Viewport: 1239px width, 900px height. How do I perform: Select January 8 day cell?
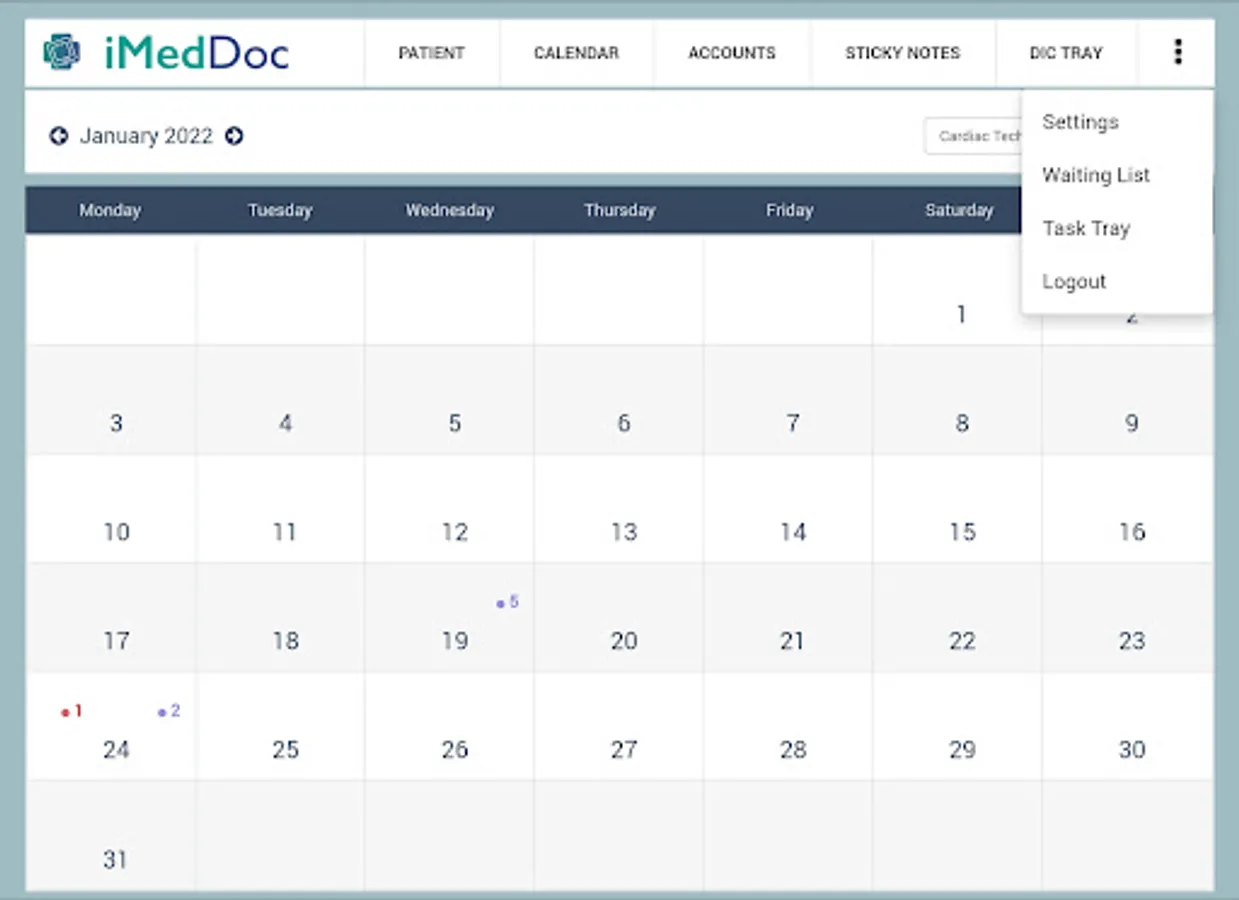click(958, 400)
